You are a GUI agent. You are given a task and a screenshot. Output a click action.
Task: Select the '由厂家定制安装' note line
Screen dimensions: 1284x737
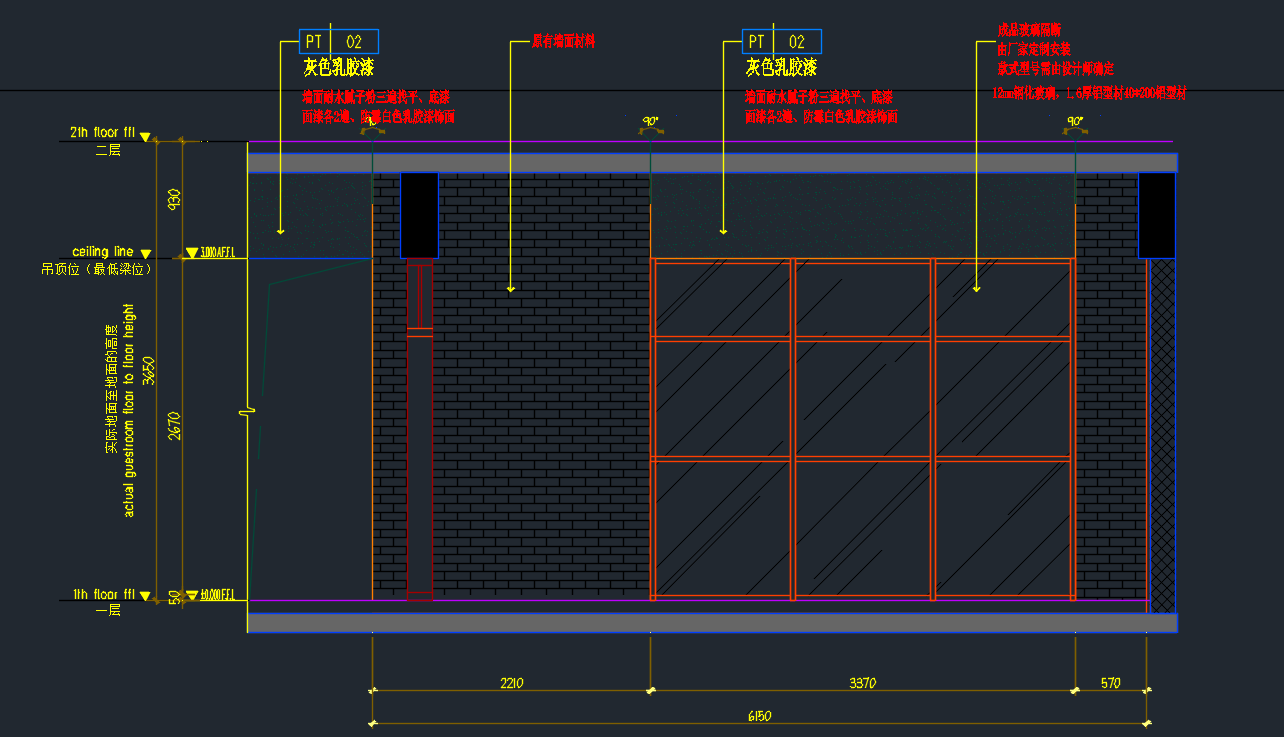(1034, 49)
